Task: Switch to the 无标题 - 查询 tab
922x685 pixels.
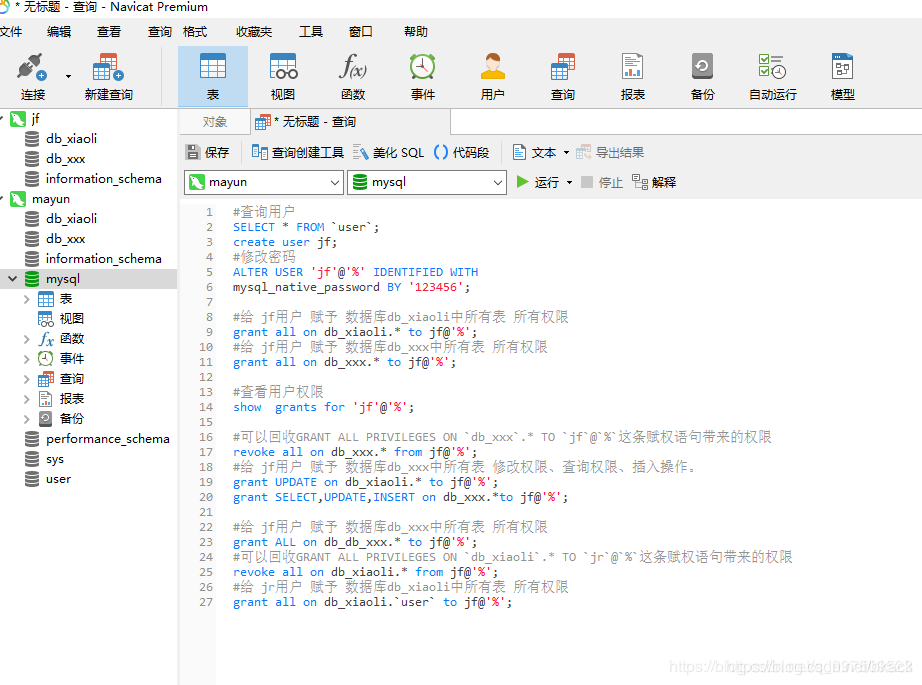Action: (x=351, y=122)
